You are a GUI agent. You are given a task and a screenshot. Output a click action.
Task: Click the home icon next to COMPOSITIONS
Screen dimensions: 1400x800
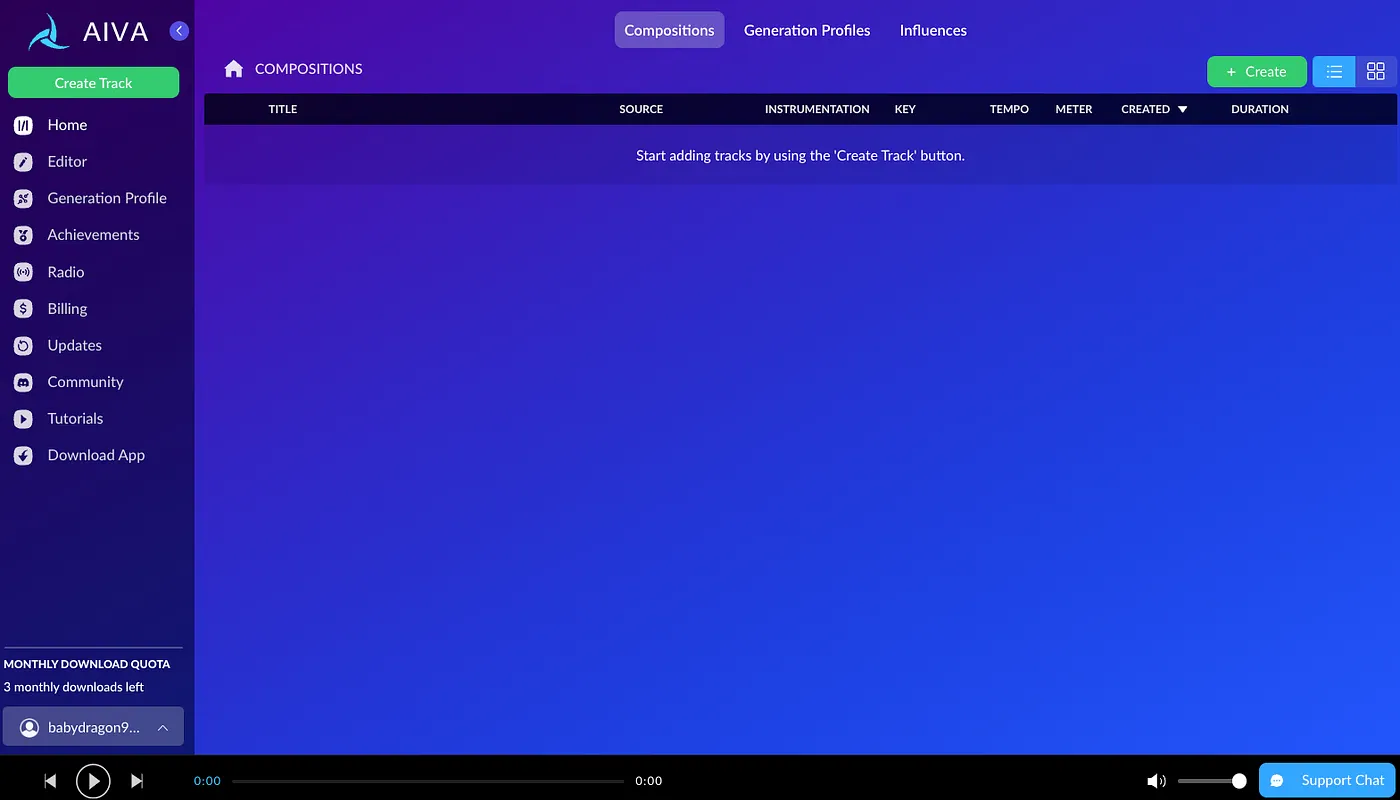(x=234, y=69)
